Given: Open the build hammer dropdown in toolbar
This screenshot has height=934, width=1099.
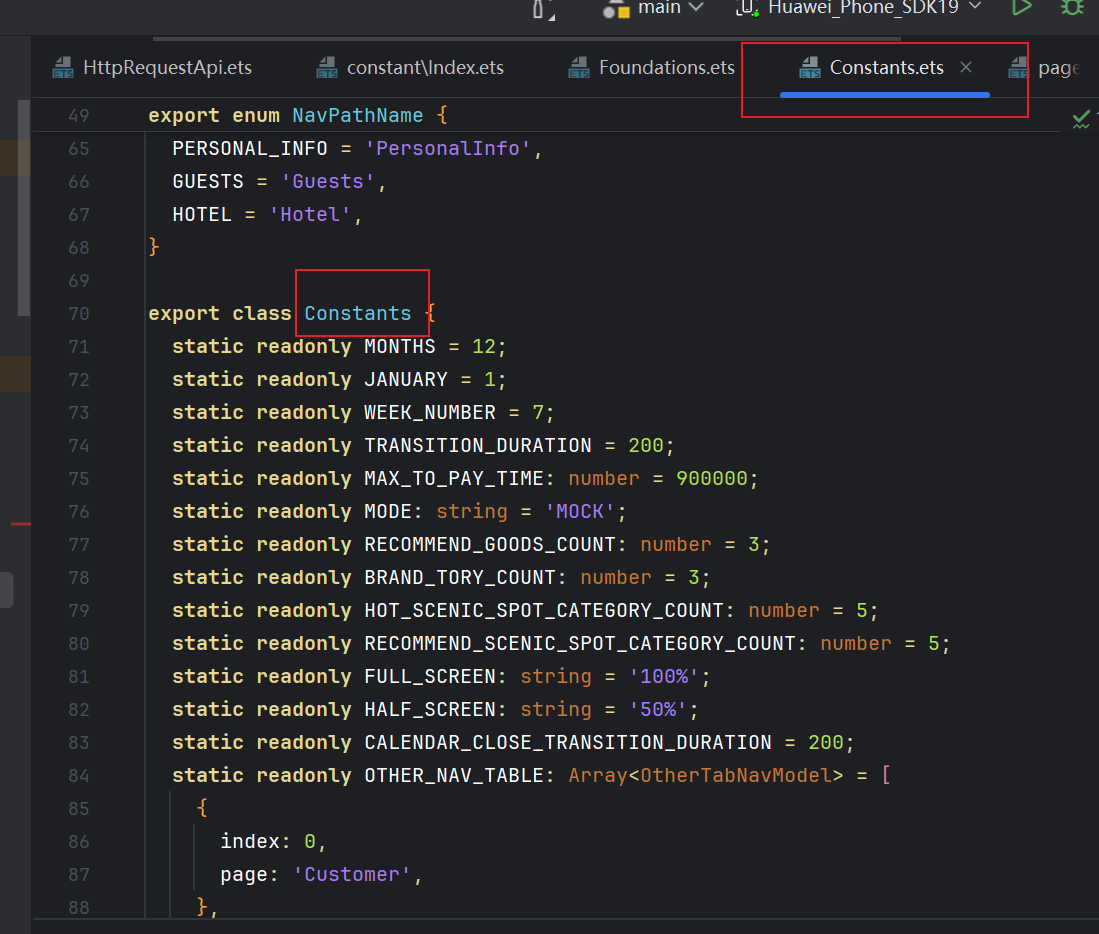Looking at the screenshot, I should tap(543, 8).
